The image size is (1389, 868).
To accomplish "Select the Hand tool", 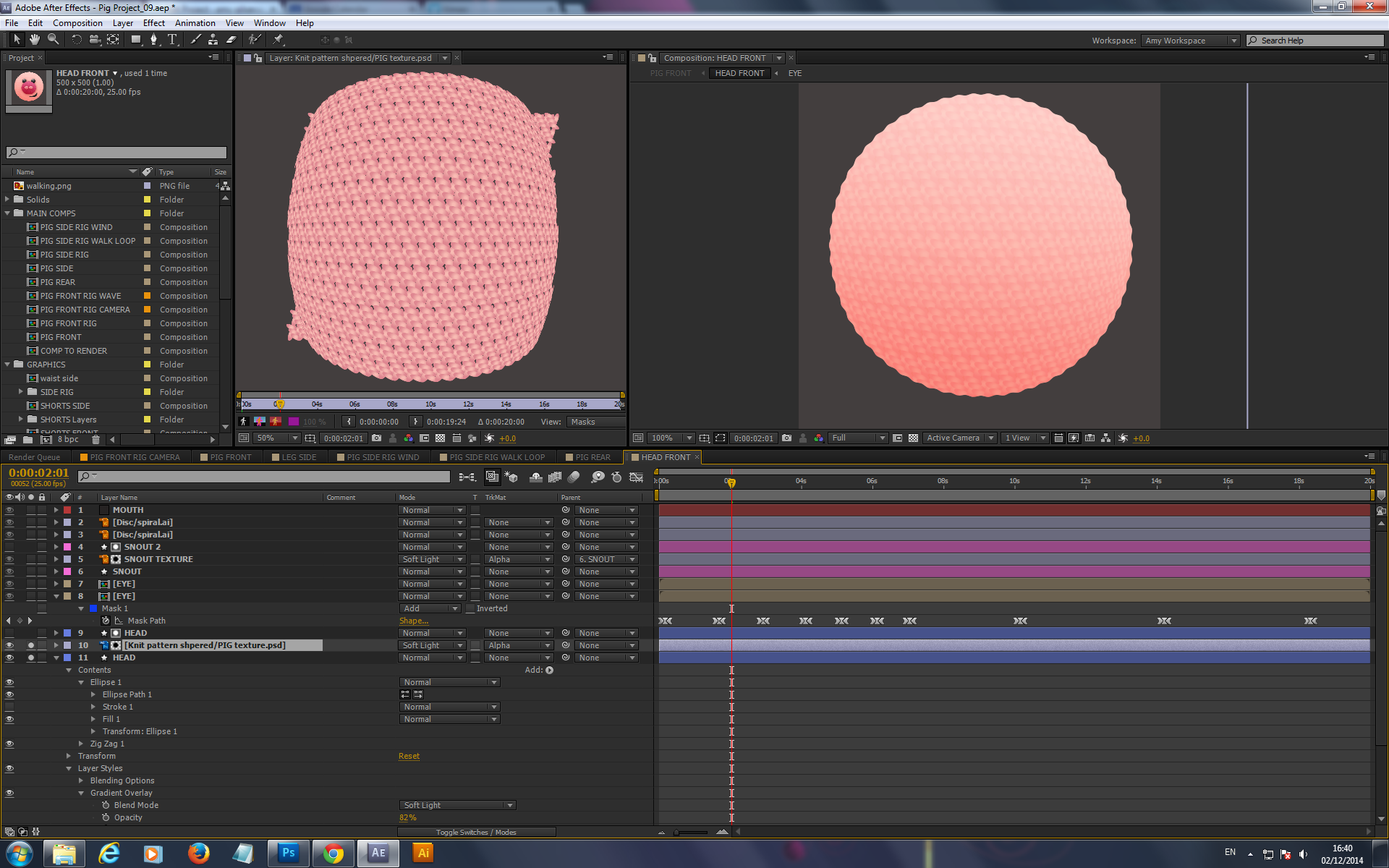I will tap(34, 40).
